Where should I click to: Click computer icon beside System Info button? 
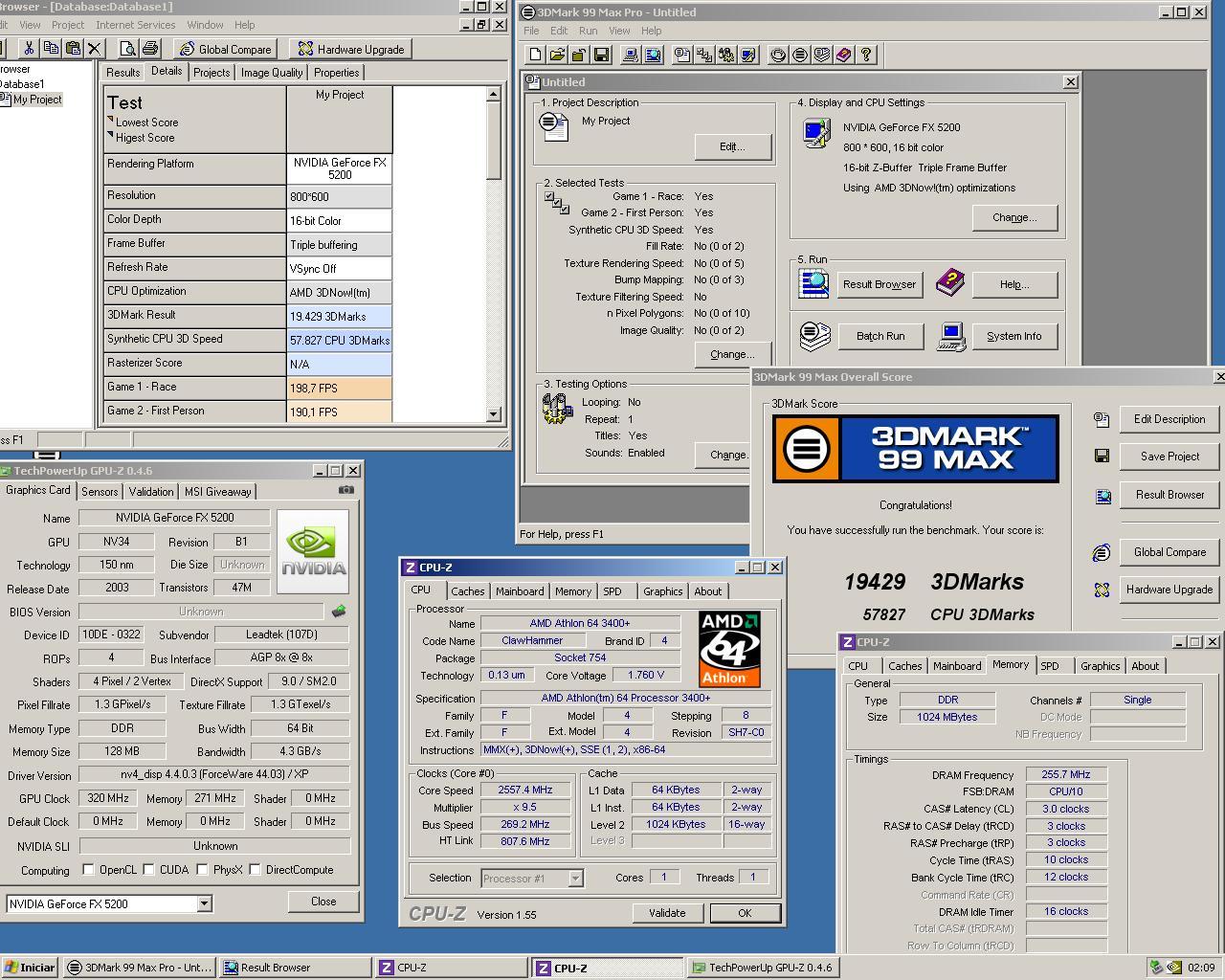[x=951, y=335]
